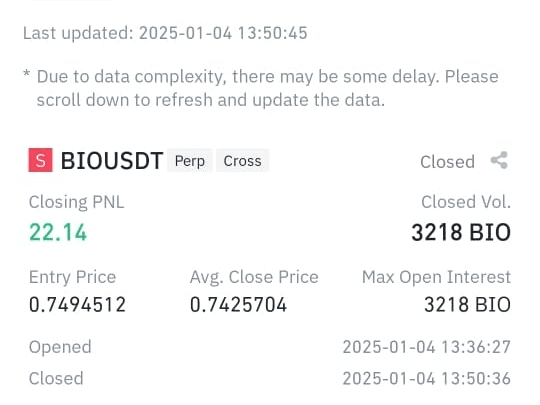The image size is (540, 405).
Task: Open the BIOUSDT pair title
Action: [x=112, y=160]
